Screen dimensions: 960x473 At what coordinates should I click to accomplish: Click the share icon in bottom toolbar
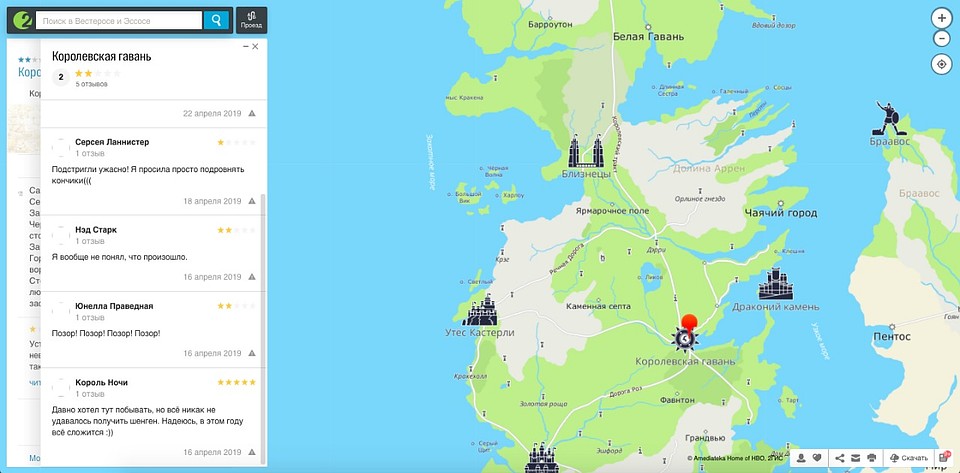[840, 458]
